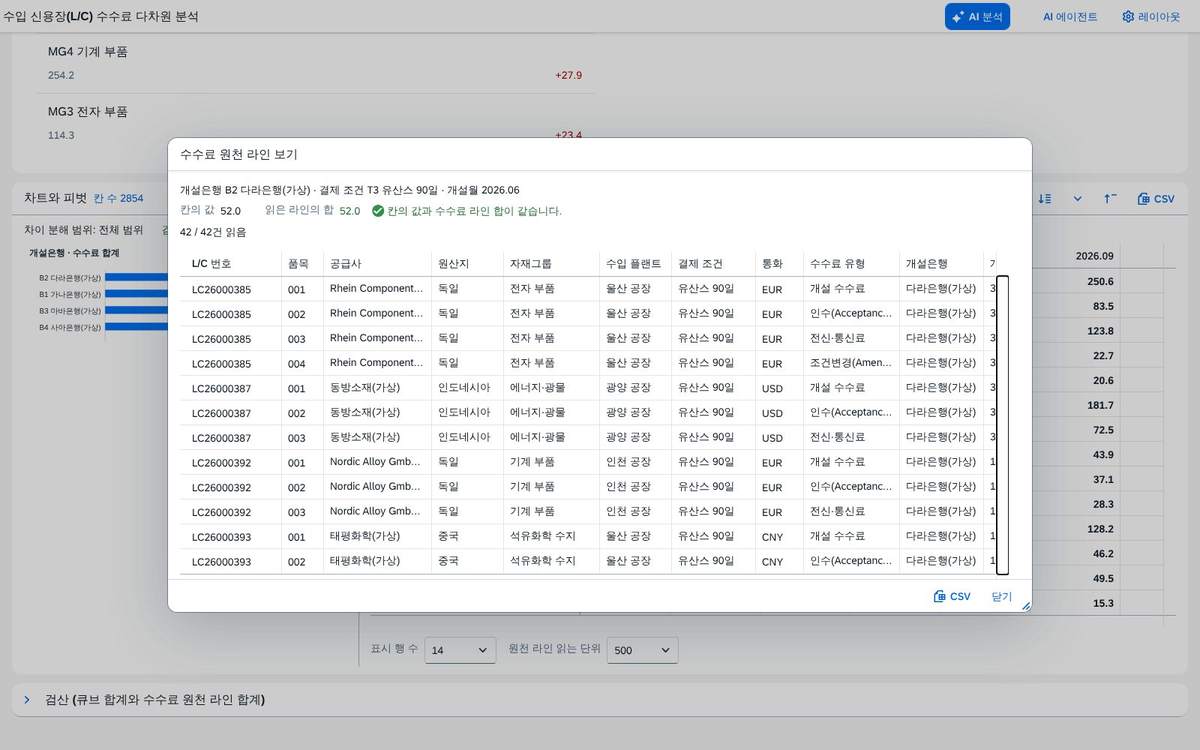The width and height of the screenshot is (1200, 750).
Task: Select 석유화학 수지 in LC26000393 row 001
Action: pos(542,537)
